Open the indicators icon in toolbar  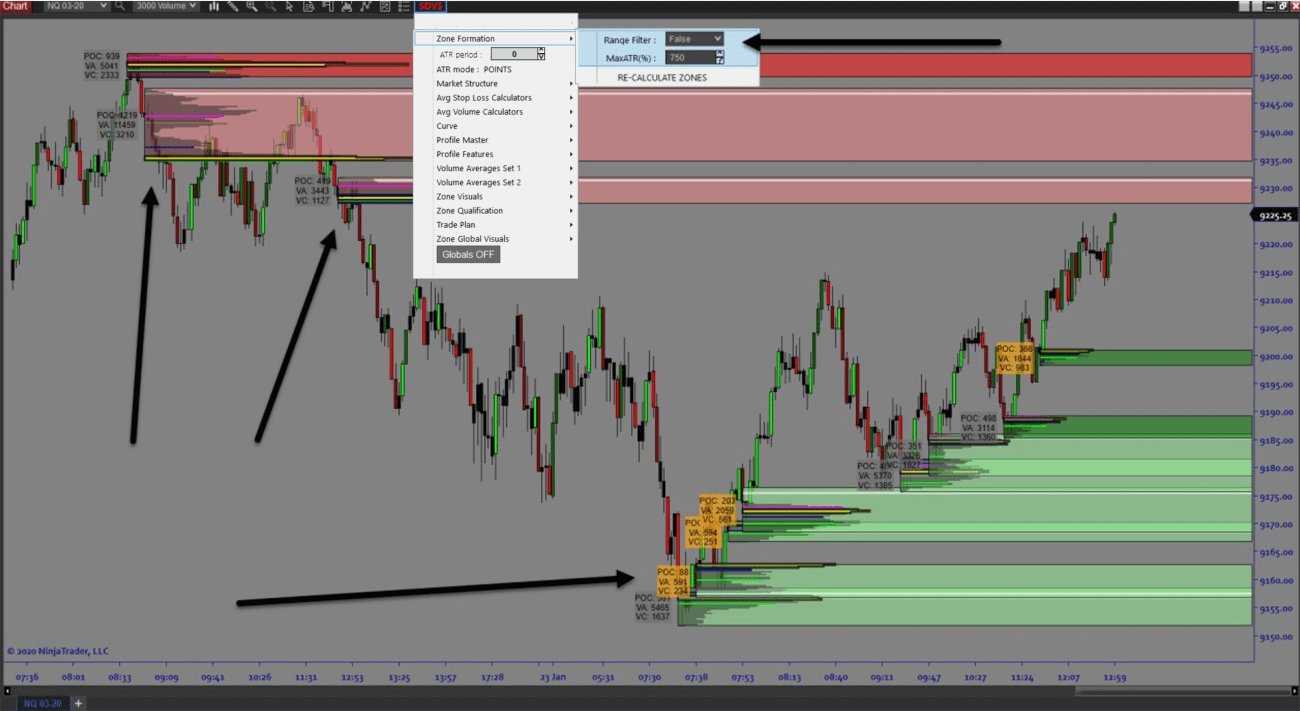click(x=366, y=6)
